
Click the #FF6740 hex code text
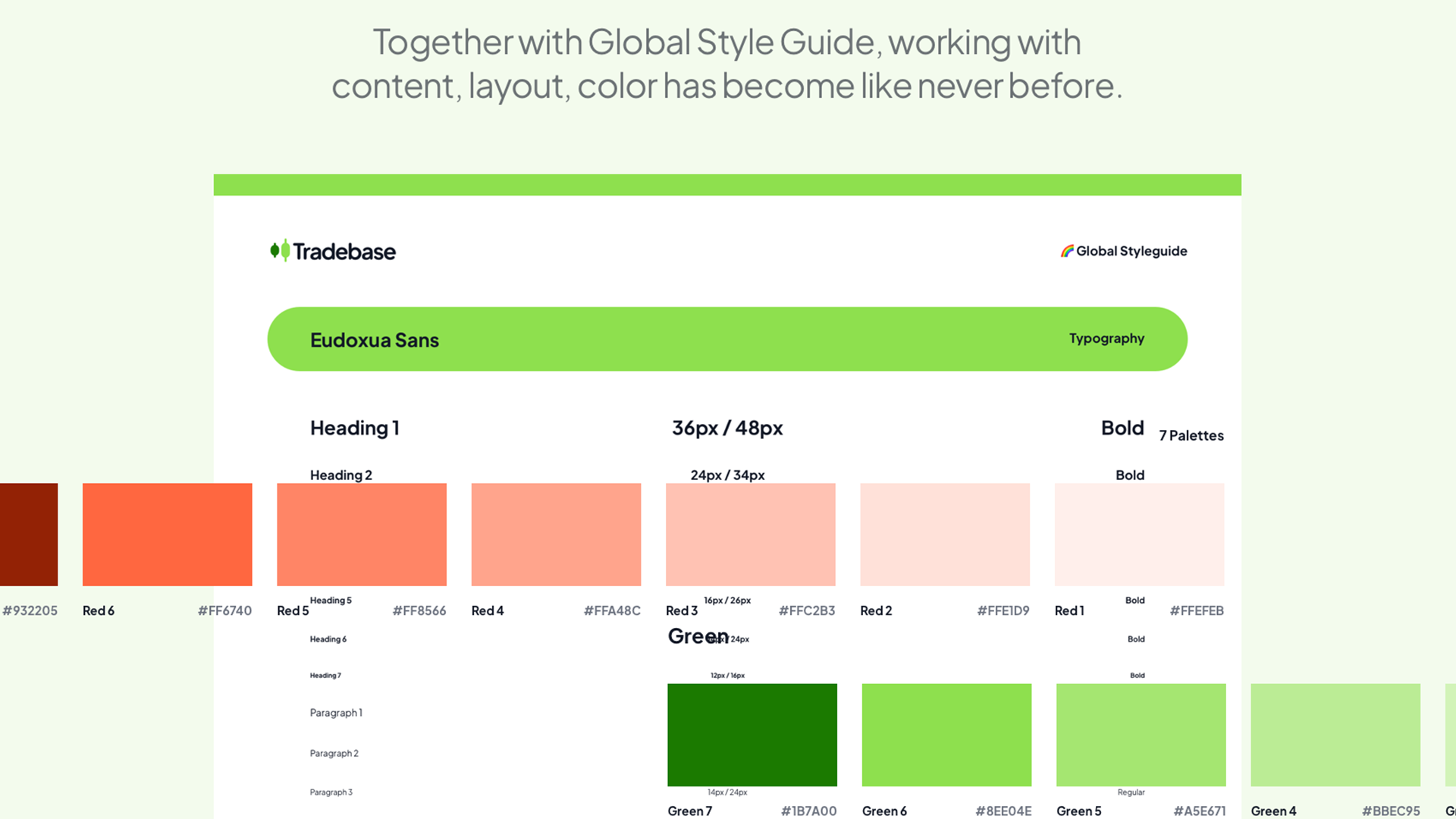click(224, 610)
